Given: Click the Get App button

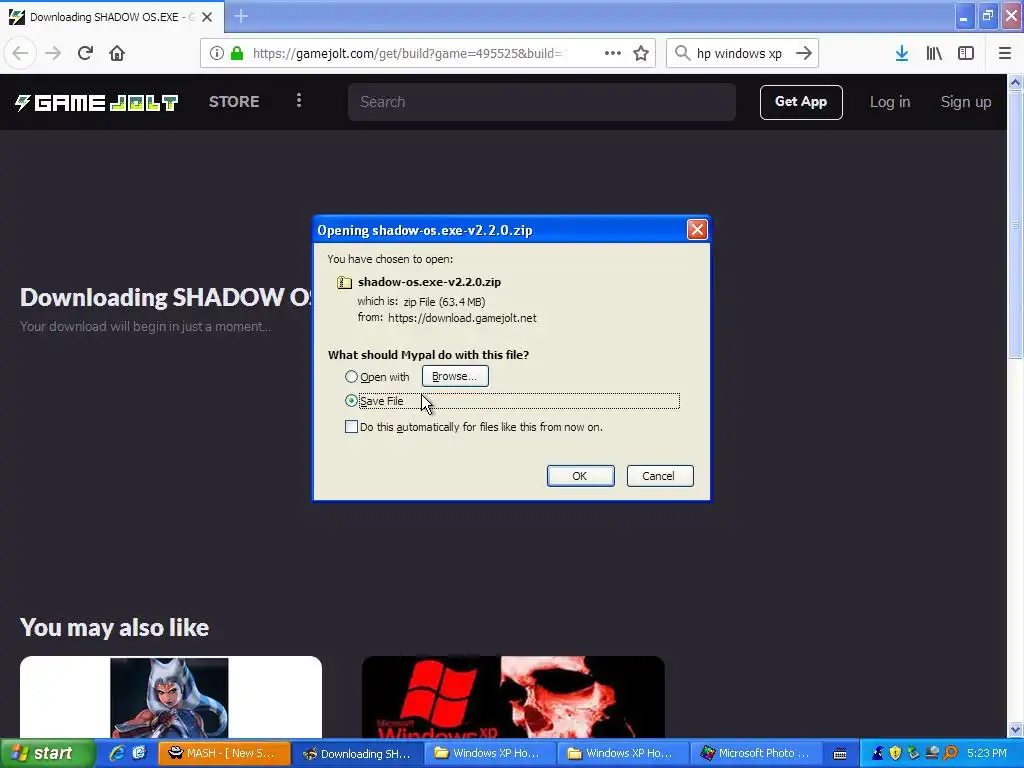Looking at the screenshot, I should 801,102.
